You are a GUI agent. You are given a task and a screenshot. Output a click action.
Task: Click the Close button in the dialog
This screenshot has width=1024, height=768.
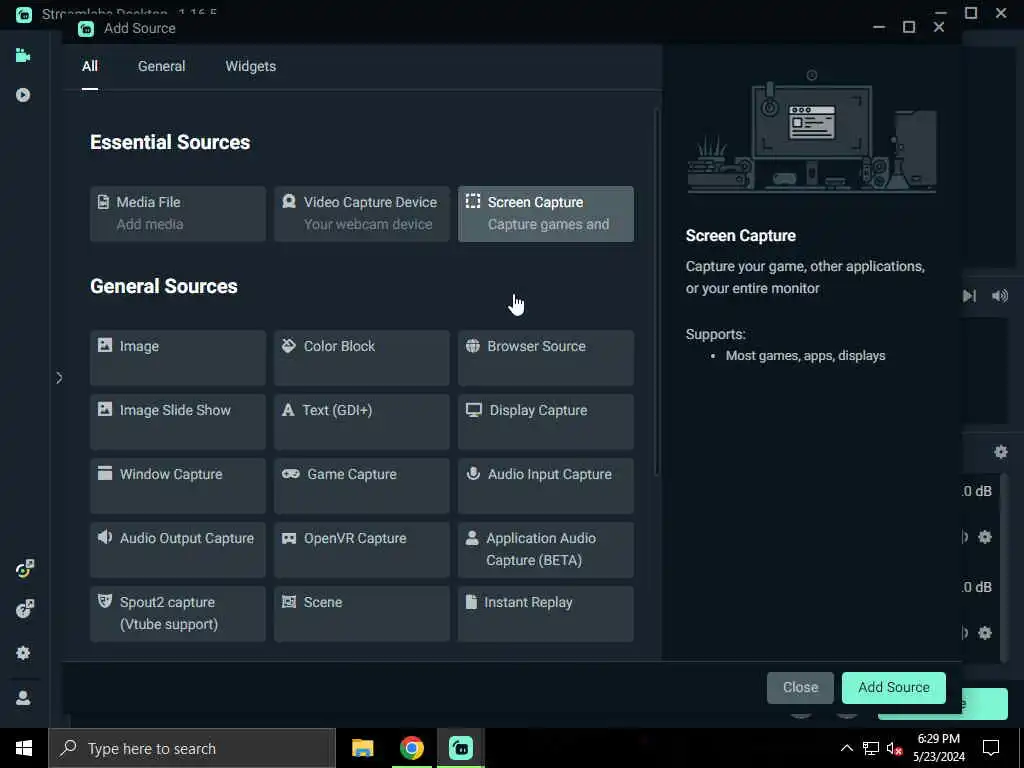800,688
